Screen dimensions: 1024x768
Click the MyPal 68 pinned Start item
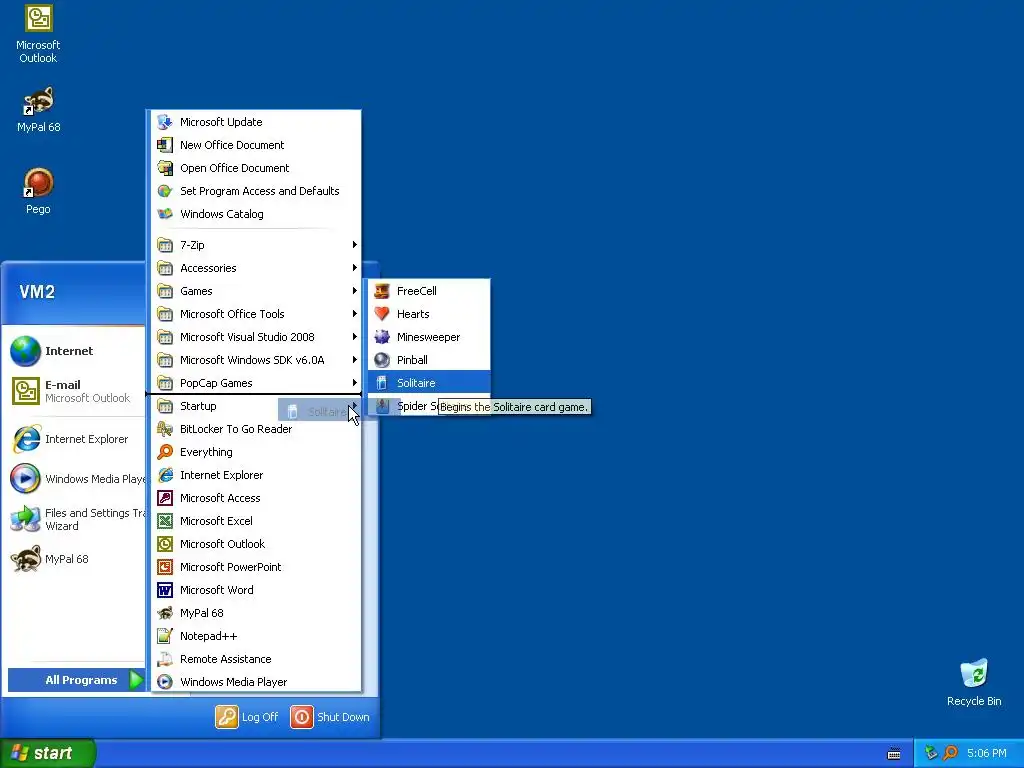click(74, 559)
